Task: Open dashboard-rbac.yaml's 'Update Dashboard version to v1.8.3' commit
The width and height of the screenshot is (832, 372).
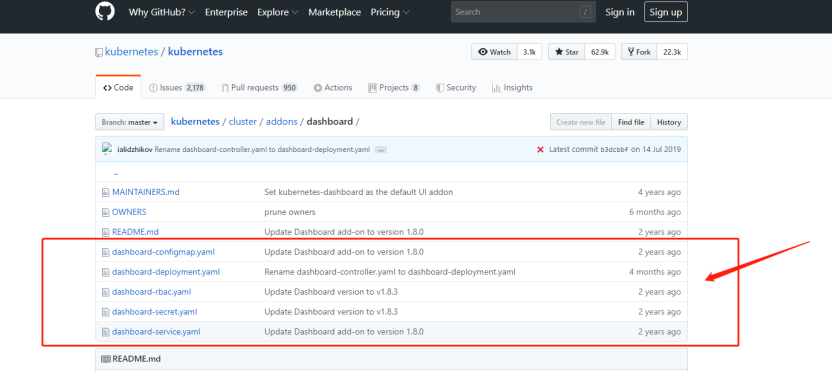Action: (x=331, y=292)
